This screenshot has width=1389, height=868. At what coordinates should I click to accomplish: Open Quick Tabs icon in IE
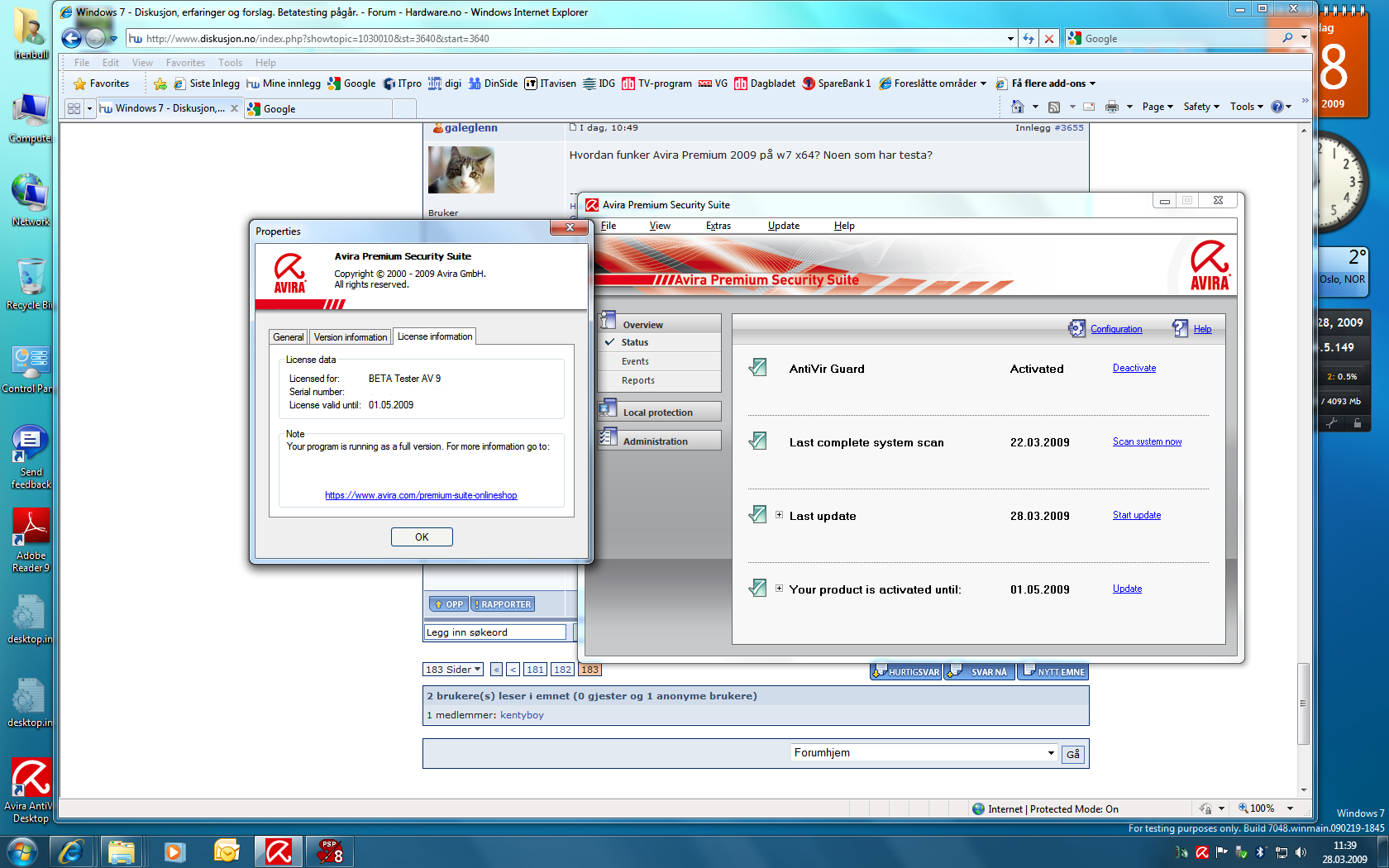click(74, 108)
